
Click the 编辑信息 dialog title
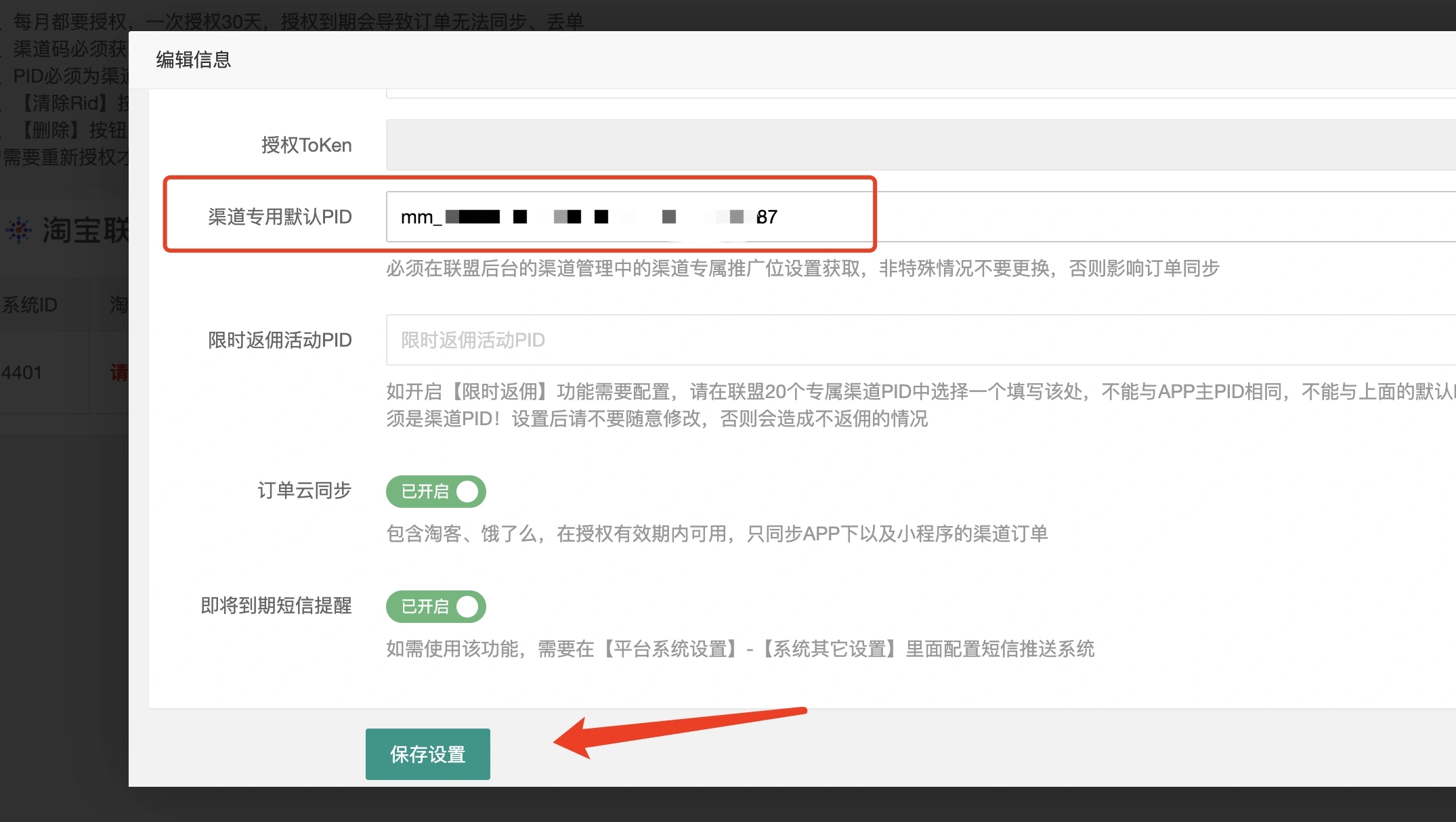pos(194,60)
